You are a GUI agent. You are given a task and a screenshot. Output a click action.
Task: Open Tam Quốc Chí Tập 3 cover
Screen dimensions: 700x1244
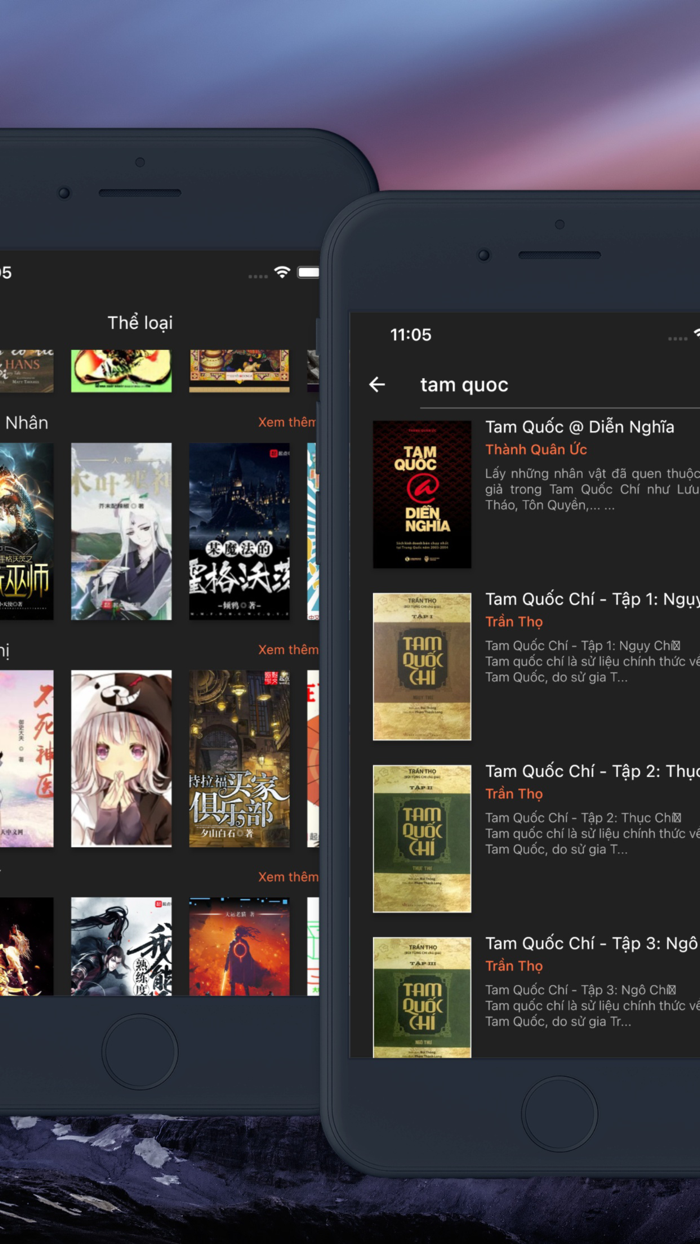[422, 996]
